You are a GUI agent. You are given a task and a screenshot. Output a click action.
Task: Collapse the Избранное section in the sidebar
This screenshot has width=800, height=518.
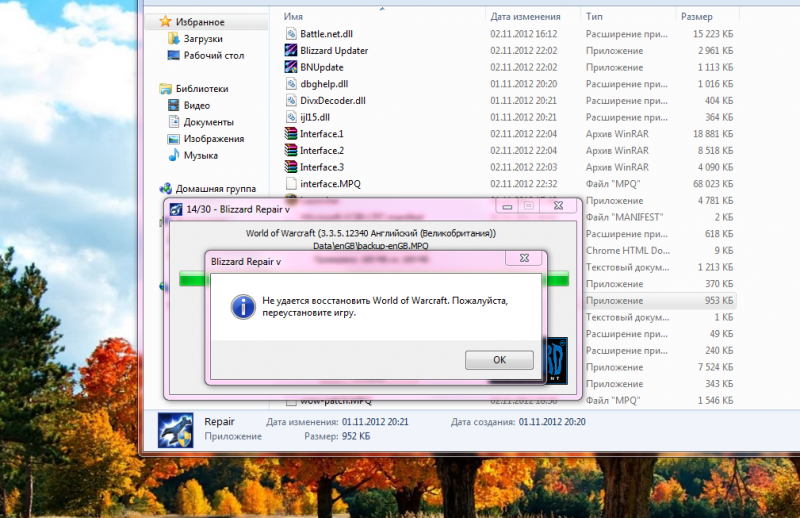point(150,22)
